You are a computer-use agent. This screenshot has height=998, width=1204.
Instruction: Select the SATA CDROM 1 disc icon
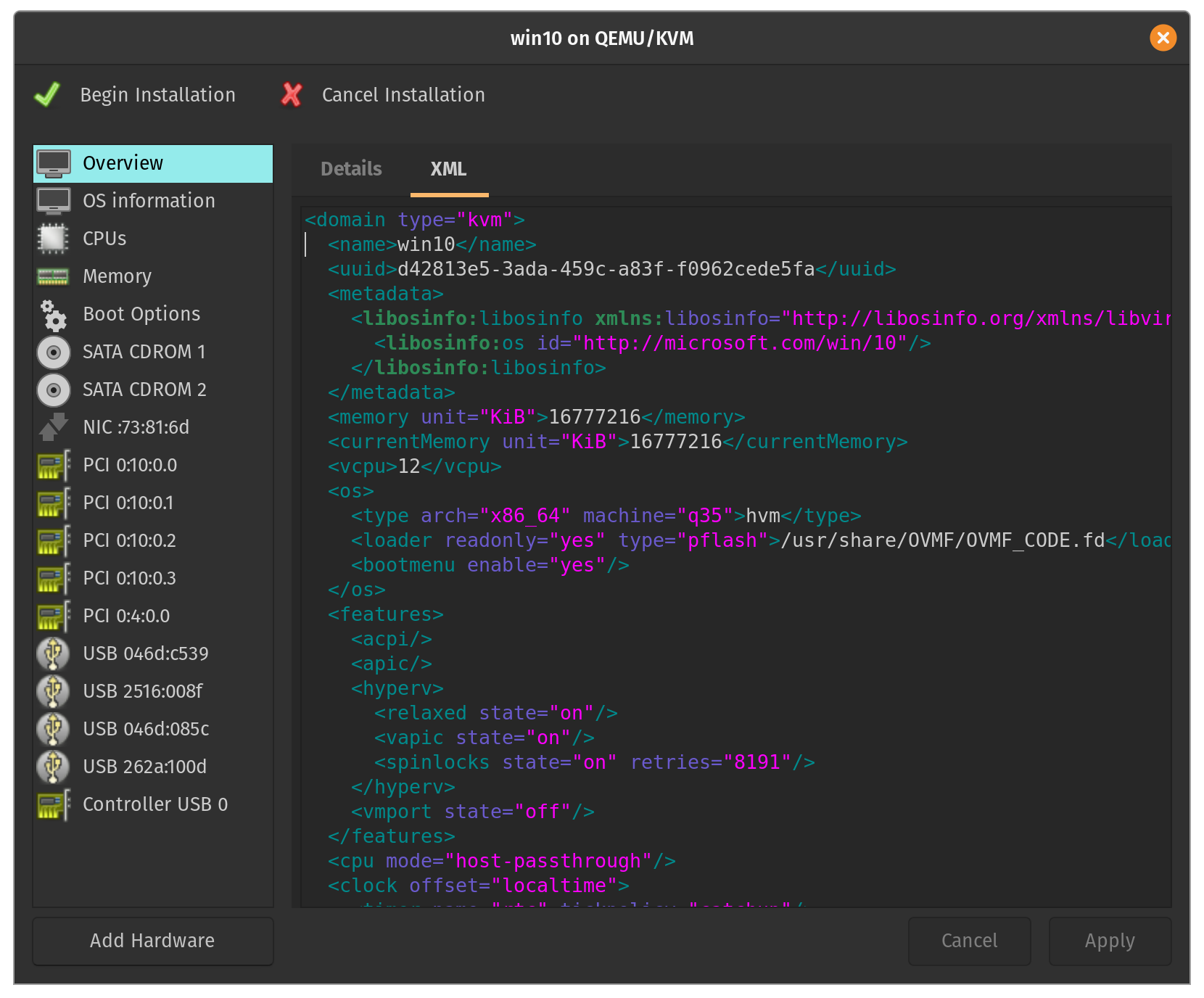tap(53, 352)
